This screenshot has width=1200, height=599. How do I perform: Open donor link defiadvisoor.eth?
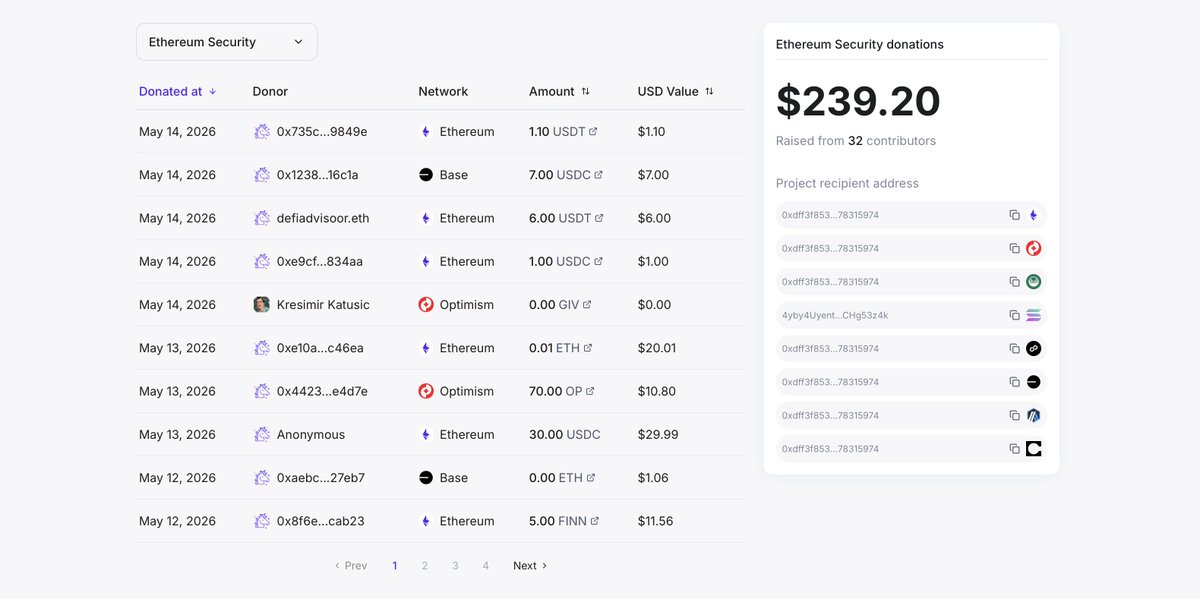tap(323, 218)
